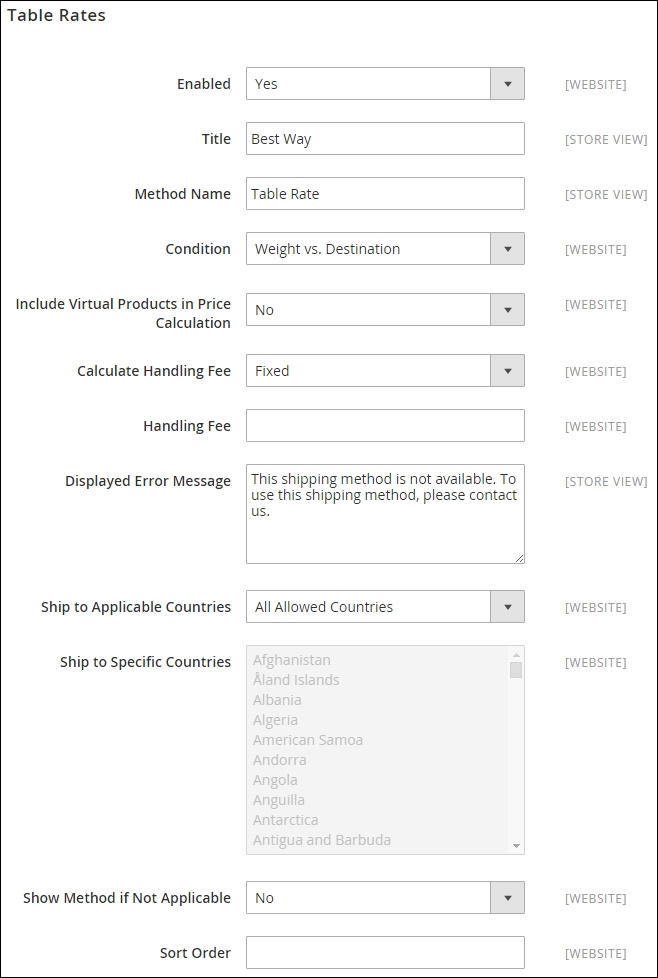This screenshot has width=658, height=978.
Task: Select Albania in the countries list
Action: coord(277,700)
